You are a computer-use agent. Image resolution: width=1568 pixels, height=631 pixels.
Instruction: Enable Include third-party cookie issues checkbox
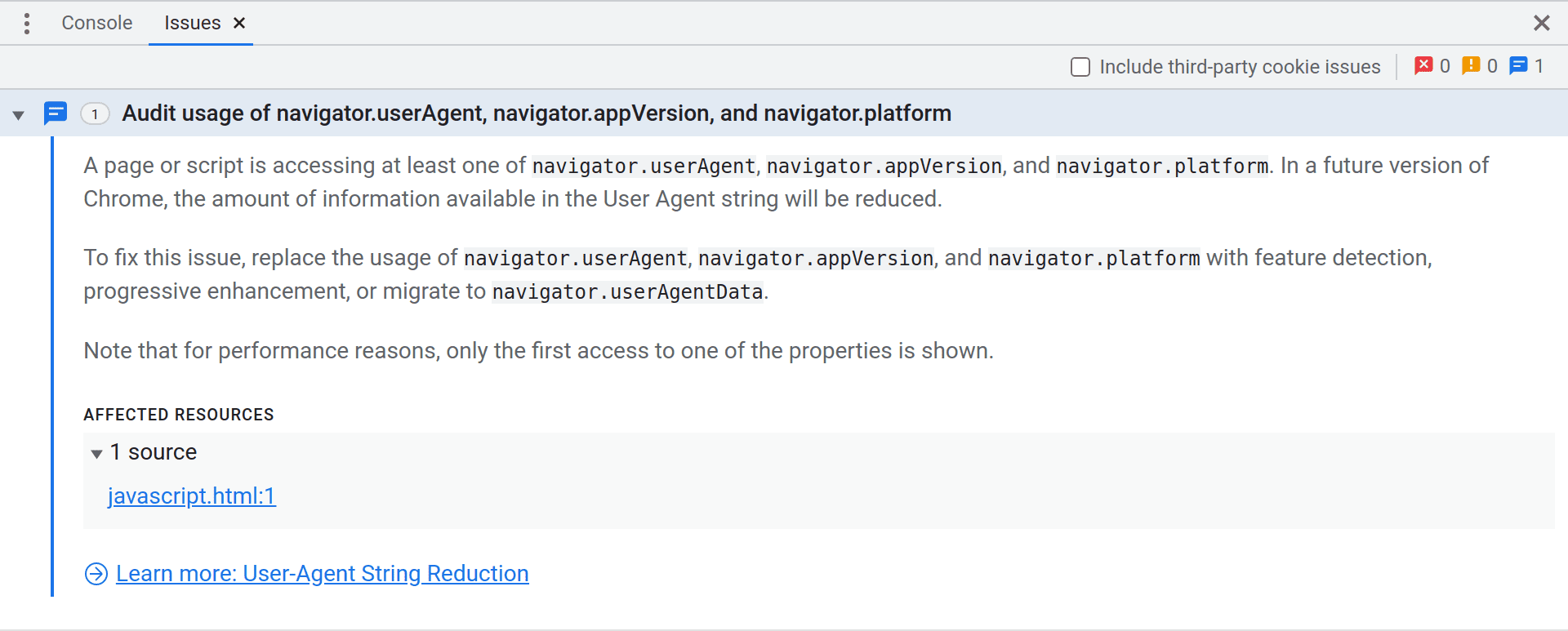pos(1080,67)
